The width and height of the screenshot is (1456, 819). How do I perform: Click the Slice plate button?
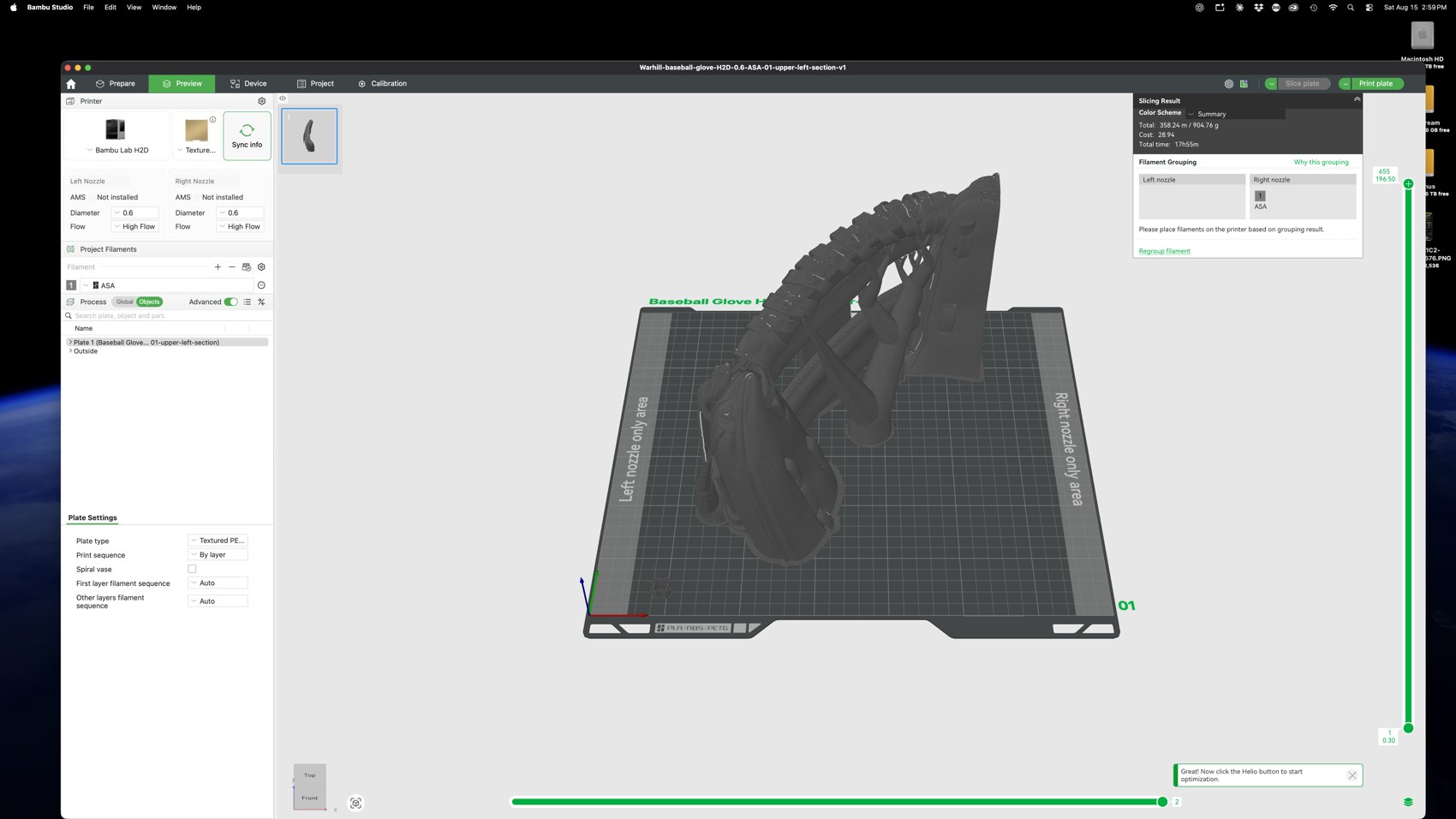pos(1303,84)
